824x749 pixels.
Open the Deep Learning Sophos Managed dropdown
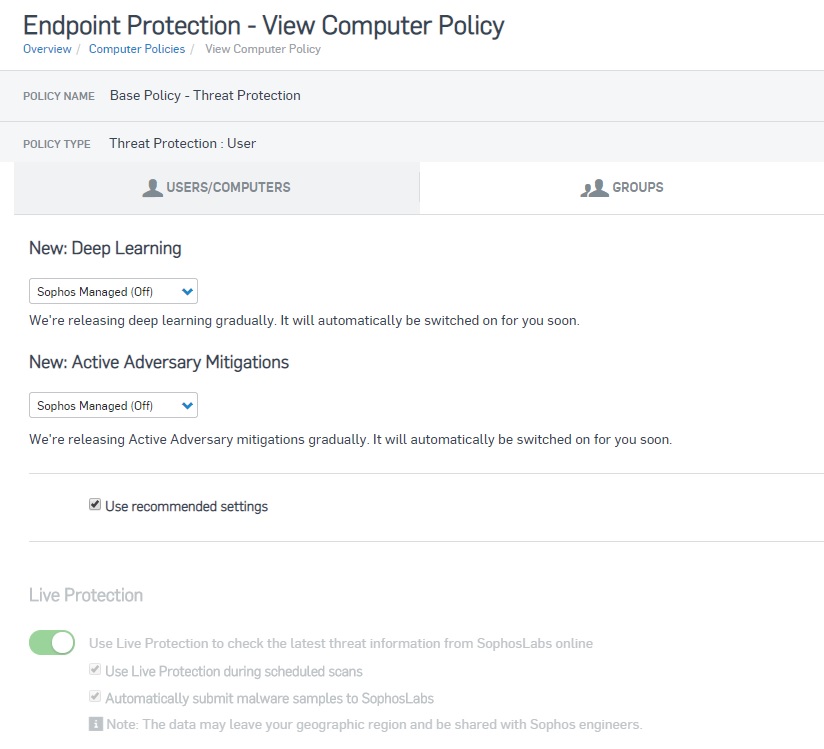click(x=114, y=291)
